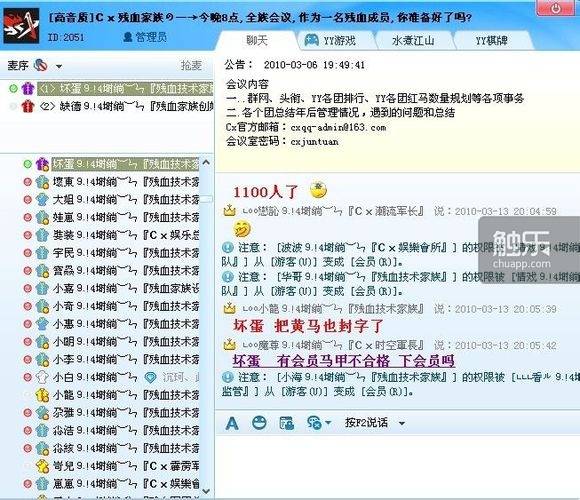Open the font style A button
Image resolution: width=580 pixels, height=500 pixels.
232,423
